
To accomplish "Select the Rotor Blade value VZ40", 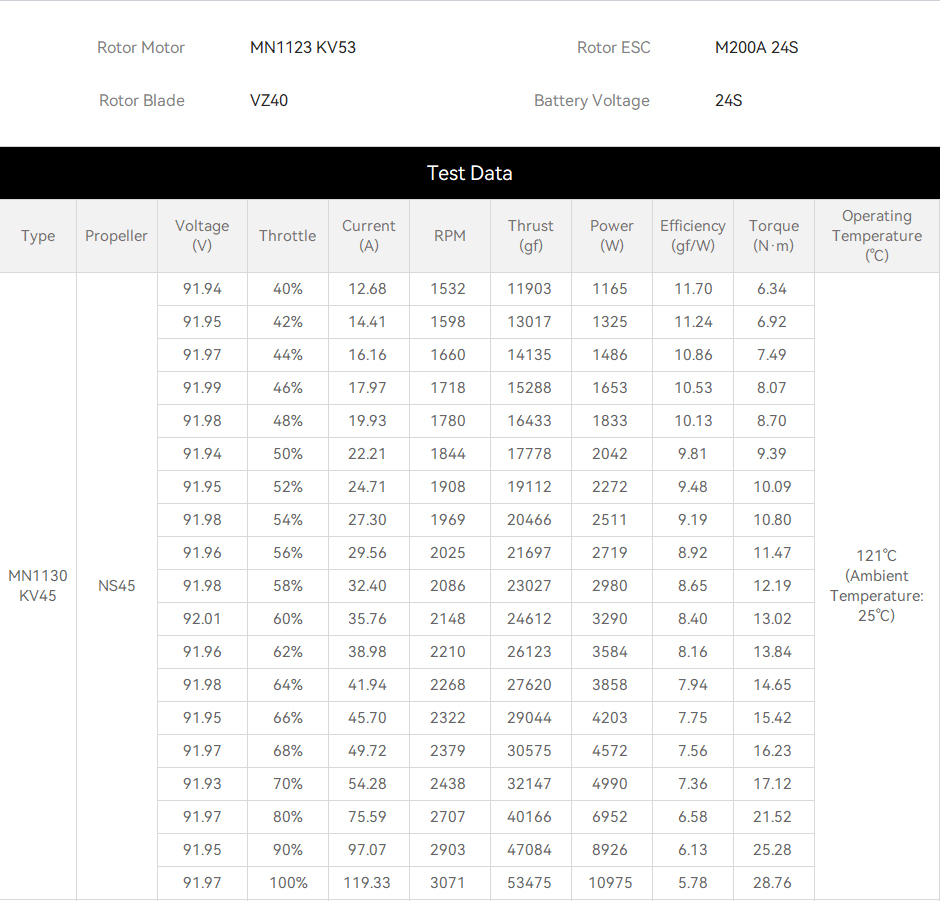I will tap(269, 100).
